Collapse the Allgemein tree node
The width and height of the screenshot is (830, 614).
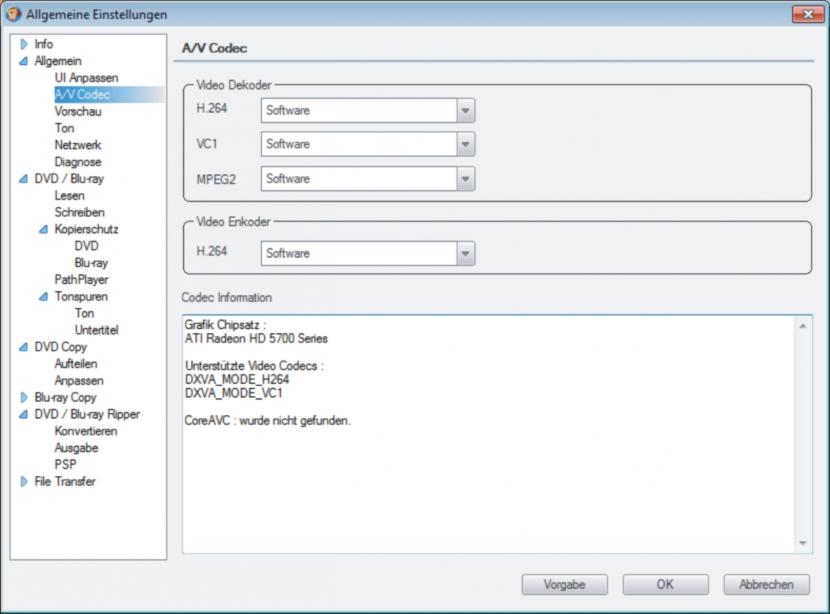point(23,61)
